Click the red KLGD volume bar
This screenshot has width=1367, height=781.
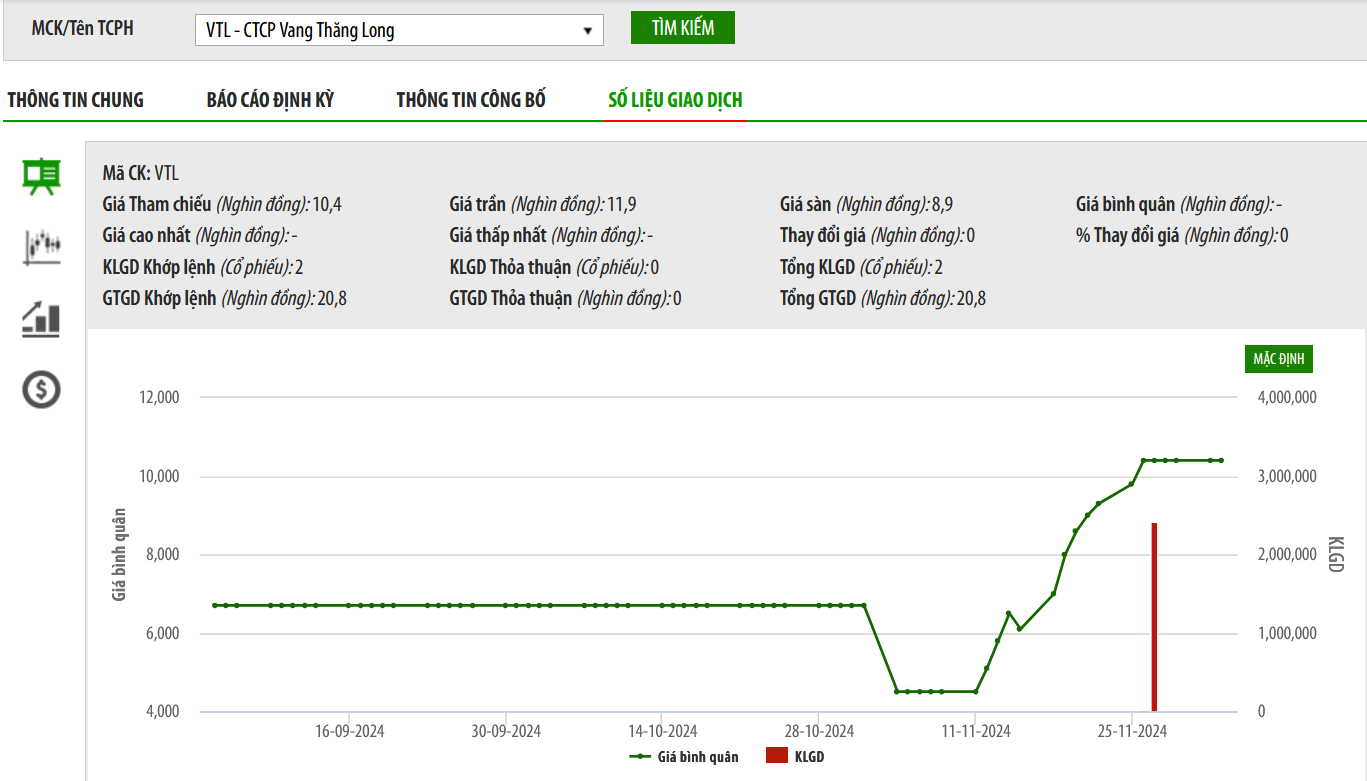pyautogui.click(x=1154, y=615)
